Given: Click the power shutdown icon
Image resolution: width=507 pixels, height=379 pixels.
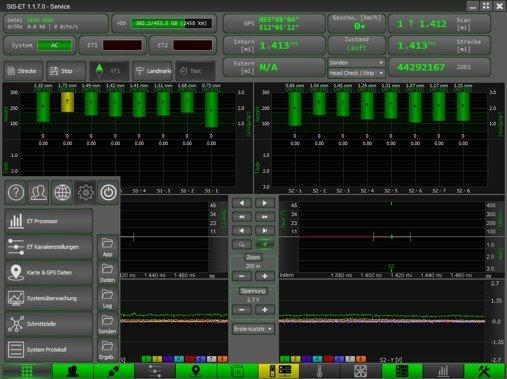Looking at the screenshot, I should pyautogui.click(x=108, y=192).
